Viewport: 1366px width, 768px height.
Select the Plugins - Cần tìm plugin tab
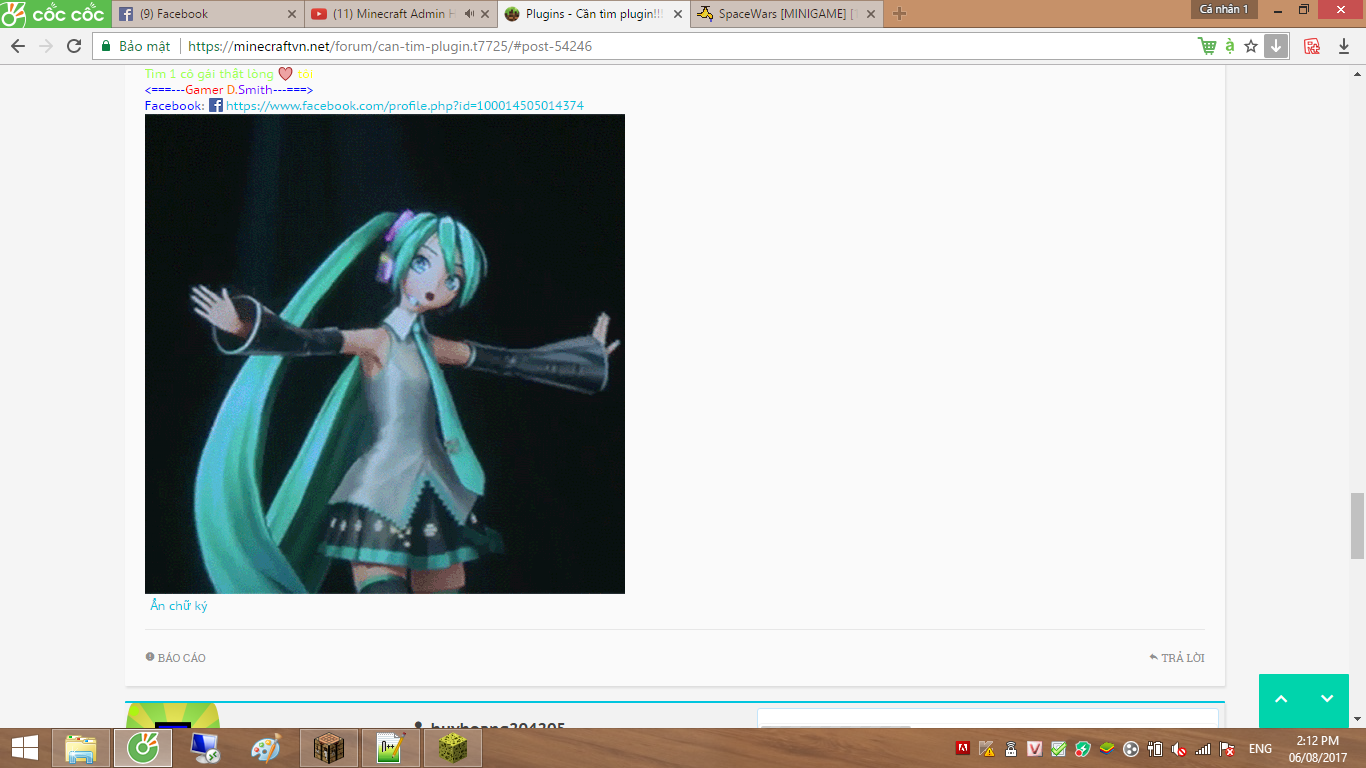[x=592, y=14]
